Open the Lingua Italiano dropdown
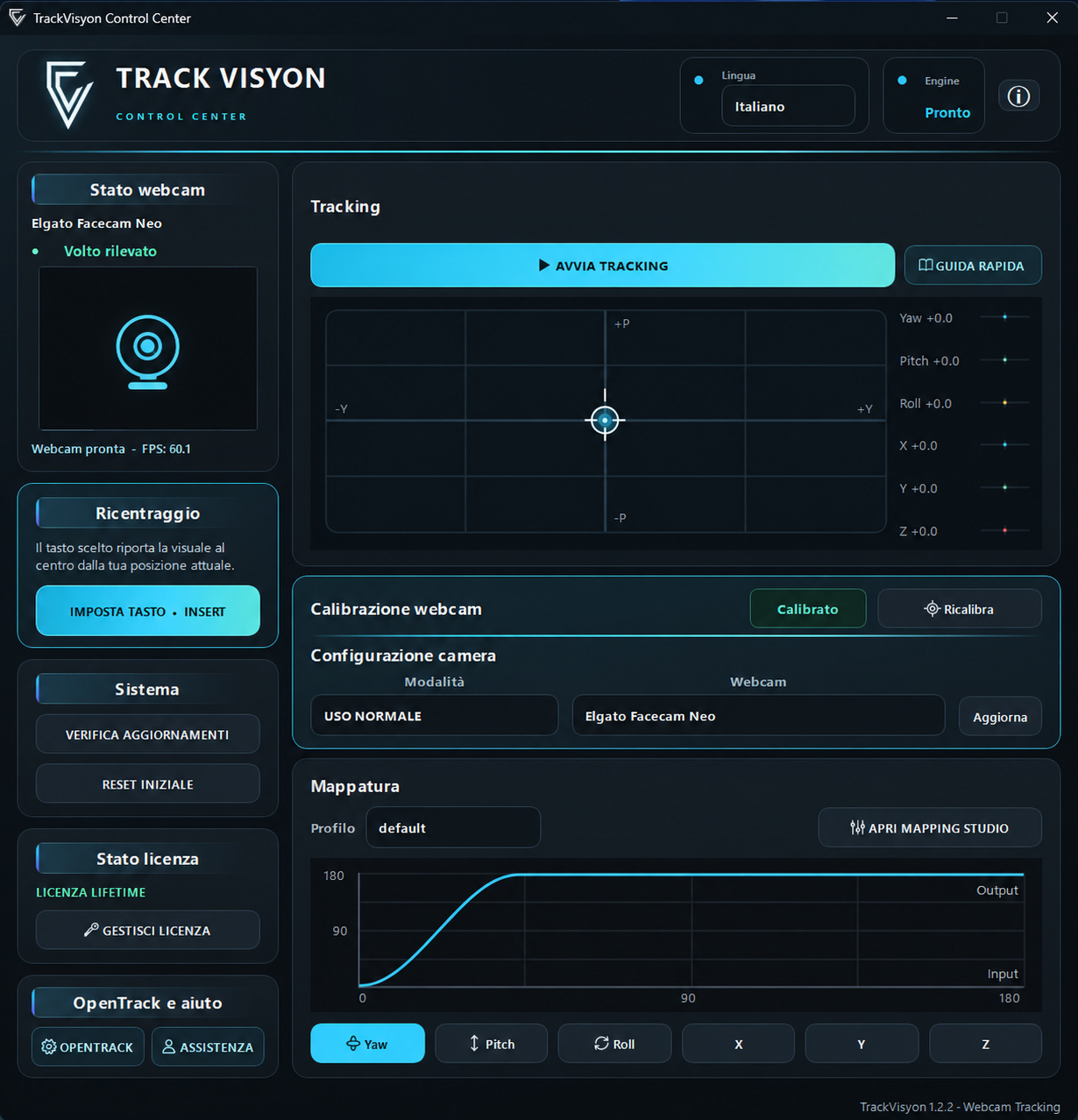The height and width of the screenshot is (1120, 1078). point(788,106)
